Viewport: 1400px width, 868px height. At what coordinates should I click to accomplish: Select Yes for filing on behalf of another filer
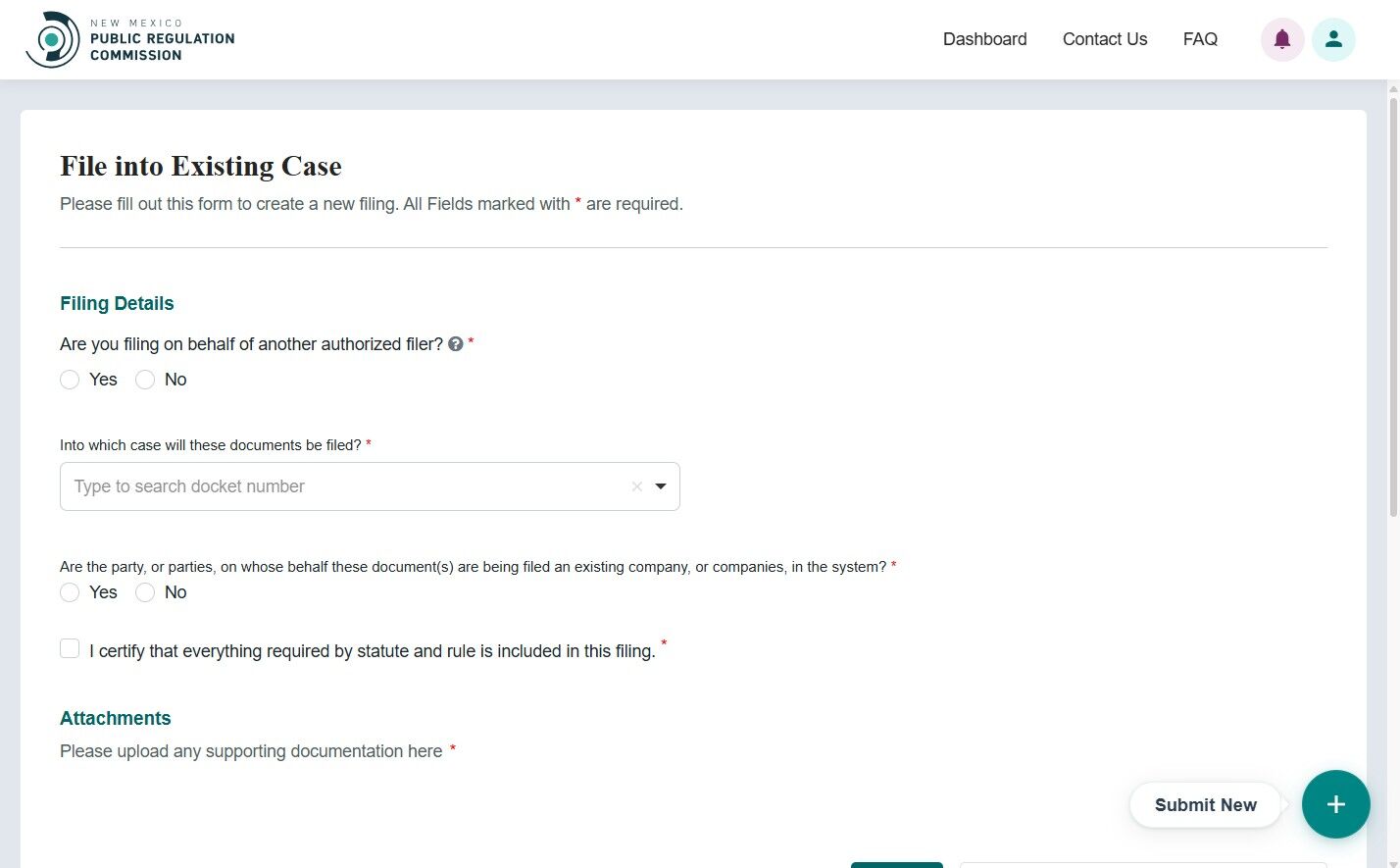pyautogui.click(x=70, y=380)
